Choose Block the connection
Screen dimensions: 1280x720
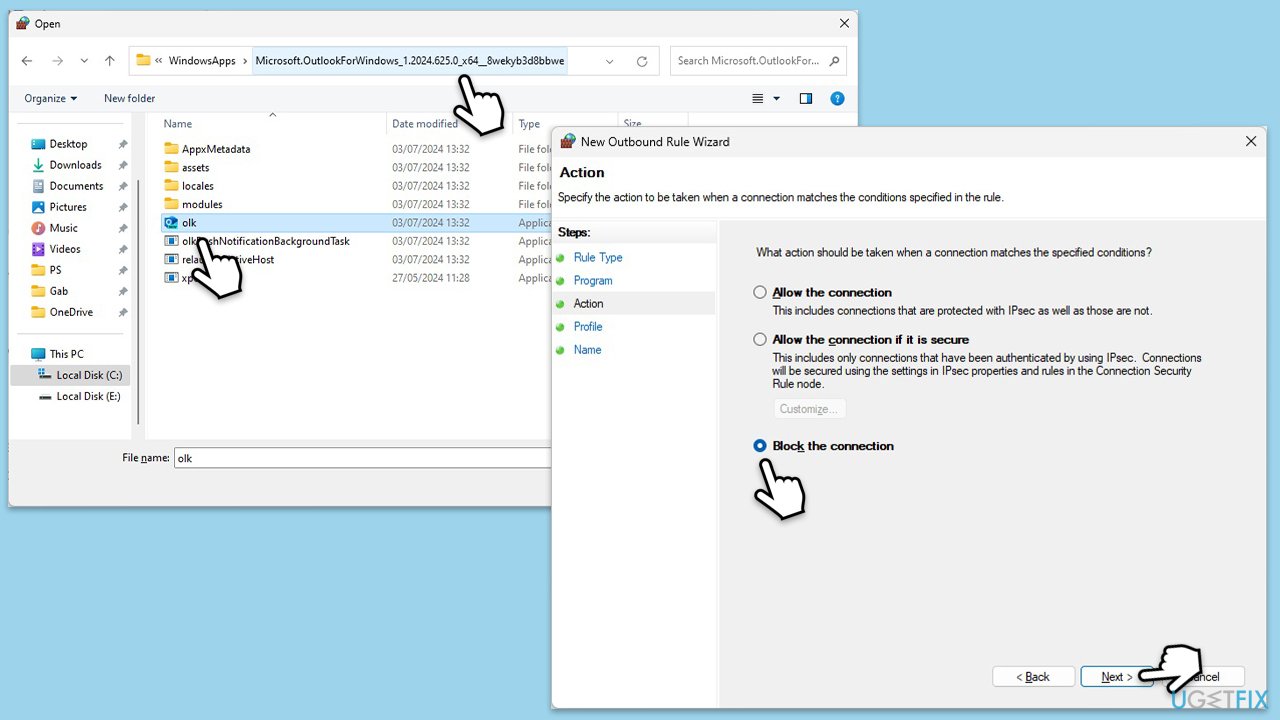tap(761, 445)
